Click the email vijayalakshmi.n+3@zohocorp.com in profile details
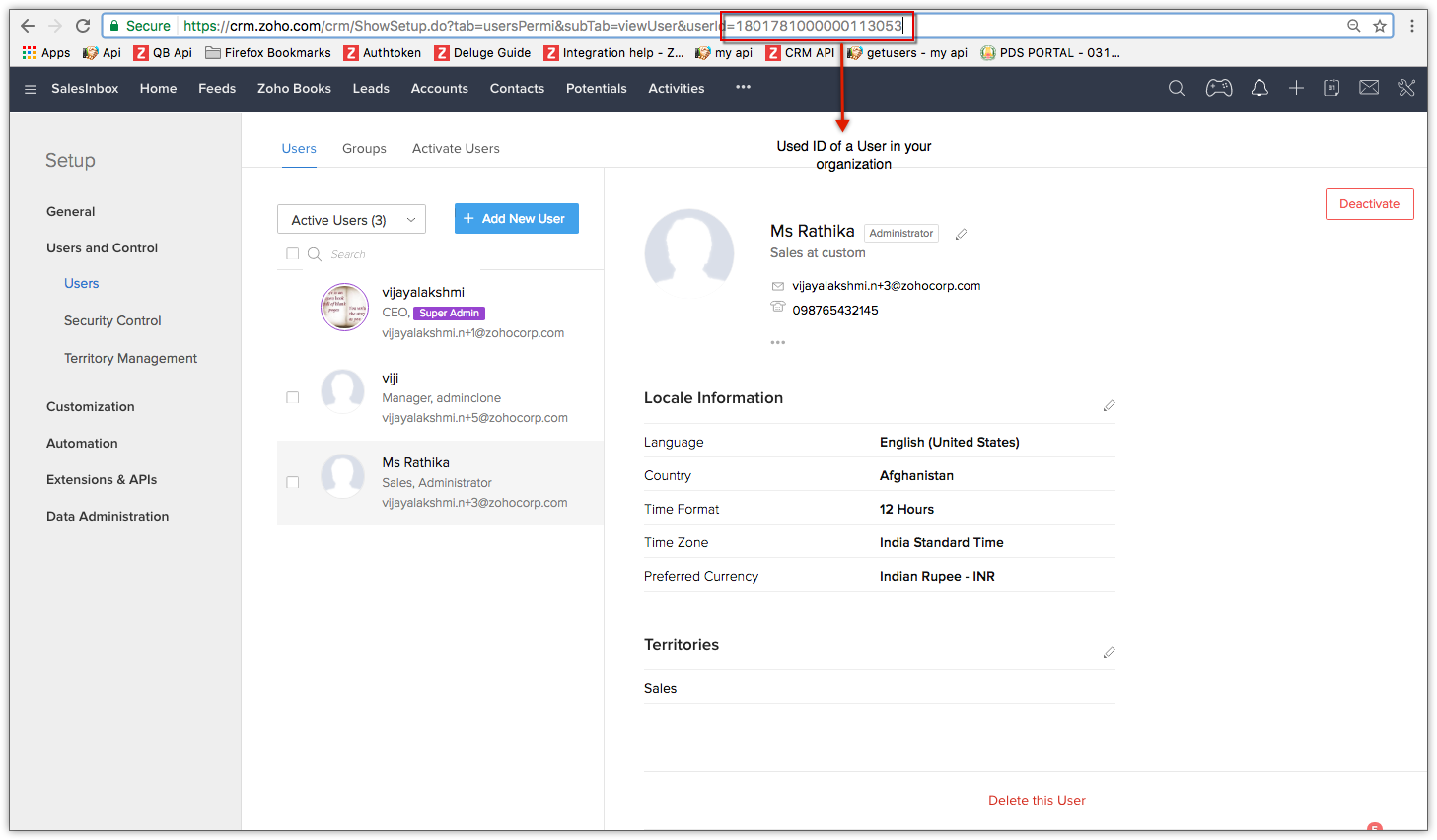Viewport: 1437px width, 840px height. pyautogui.click(x=887, y=286)
